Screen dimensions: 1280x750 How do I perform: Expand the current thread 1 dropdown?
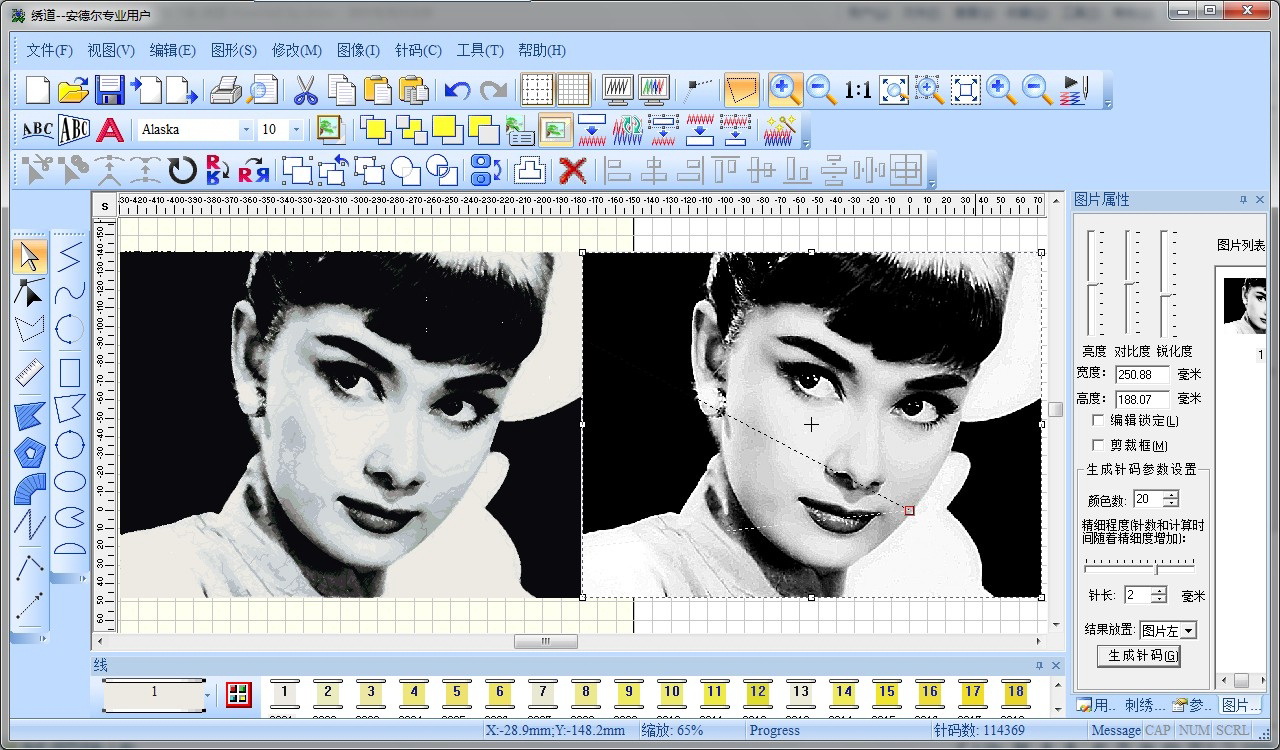208,694
